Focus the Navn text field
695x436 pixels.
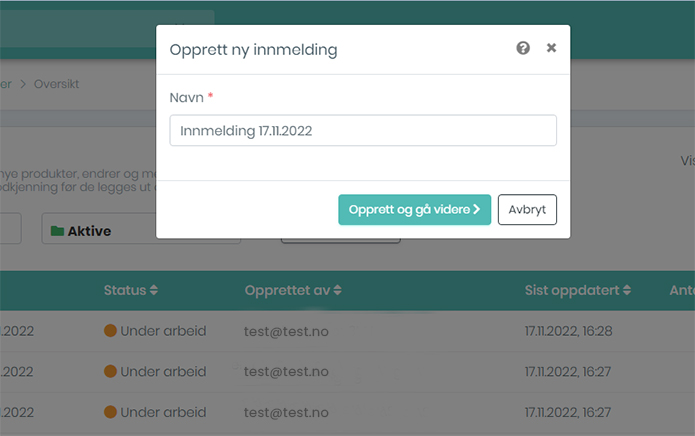coord(363,131)
